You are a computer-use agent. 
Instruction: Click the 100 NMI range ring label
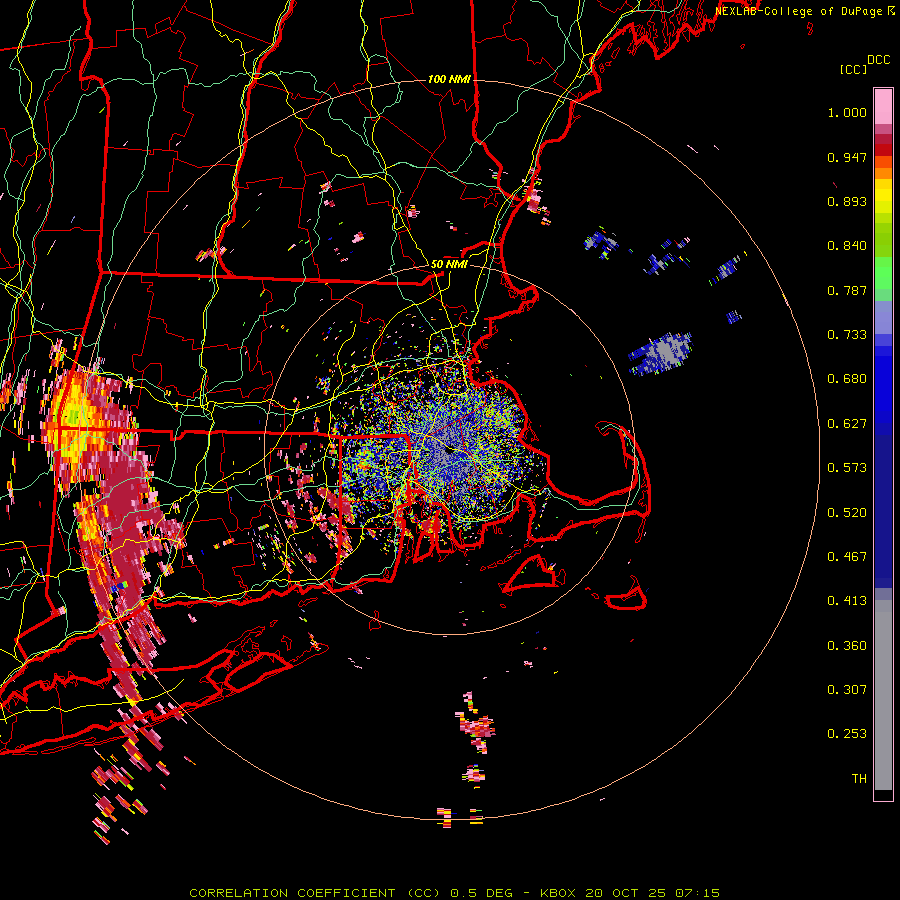tap(449, 79)
